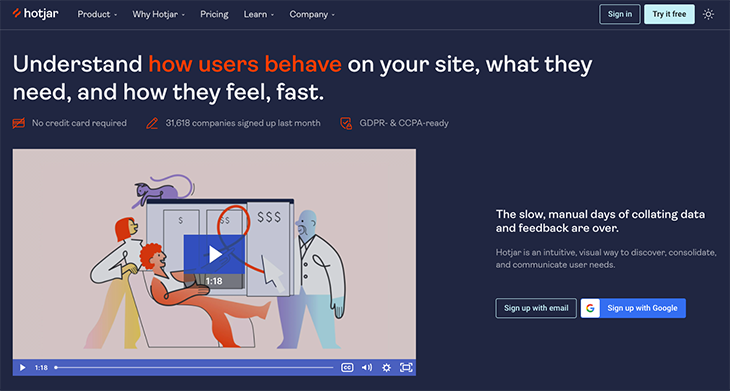Click the text 'No credit card required'
Viewport: 730px width, 391px height.
click(79, 123)
